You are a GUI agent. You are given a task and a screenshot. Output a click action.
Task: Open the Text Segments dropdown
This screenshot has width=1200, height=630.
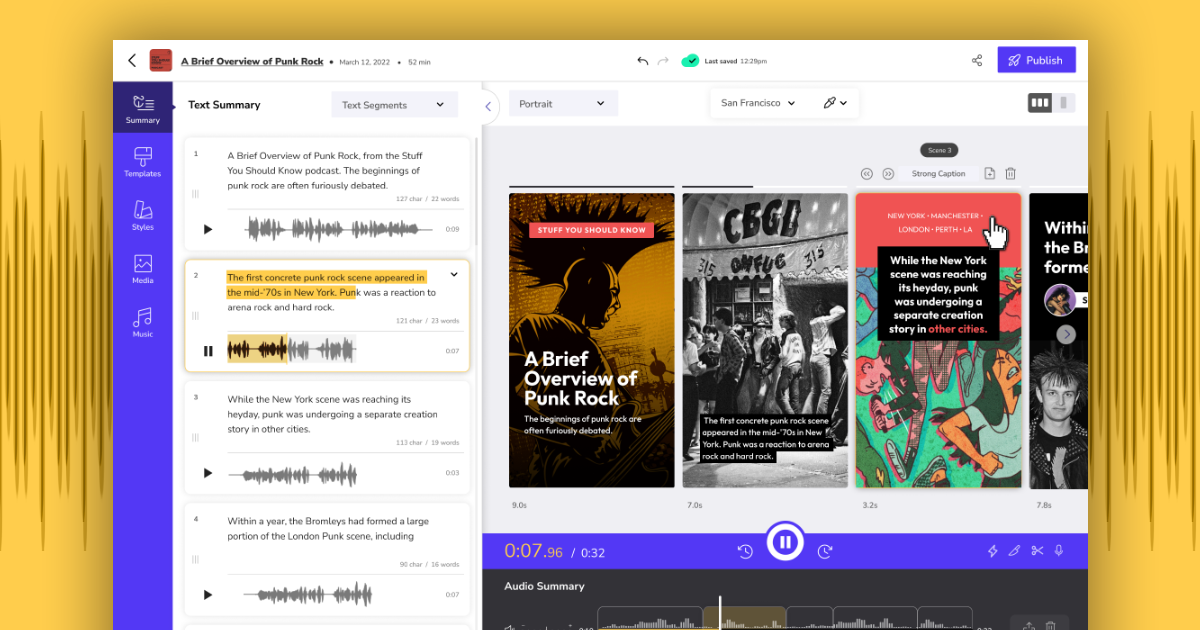click(x=394, y=104)
